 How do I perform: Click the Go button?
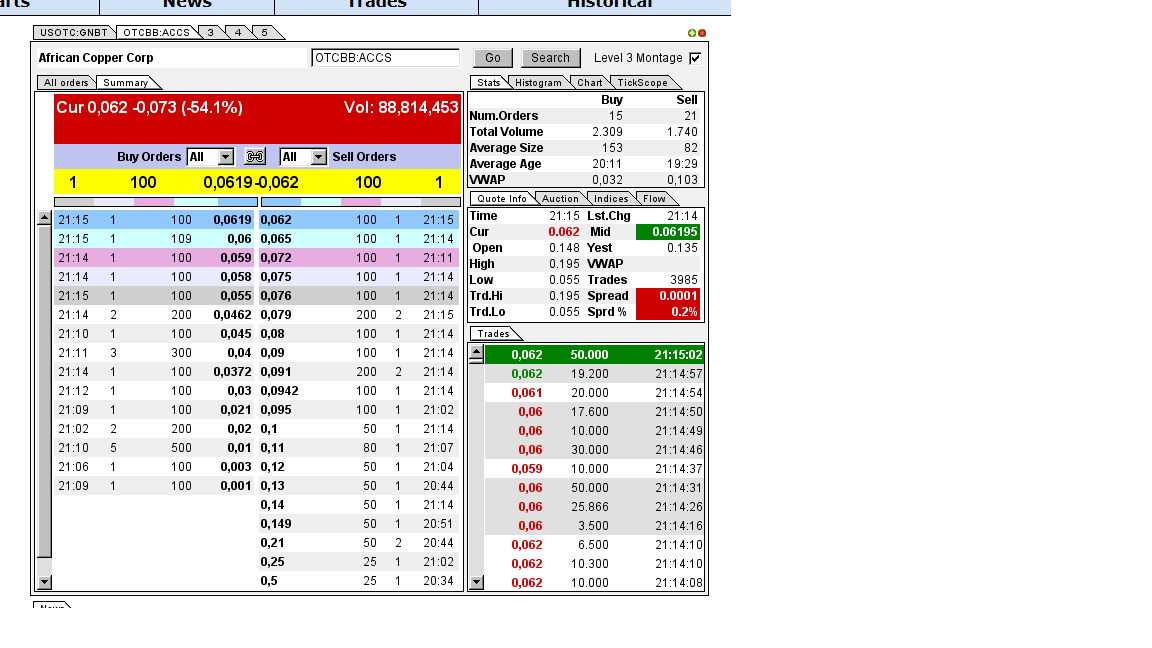pos(493,58)
